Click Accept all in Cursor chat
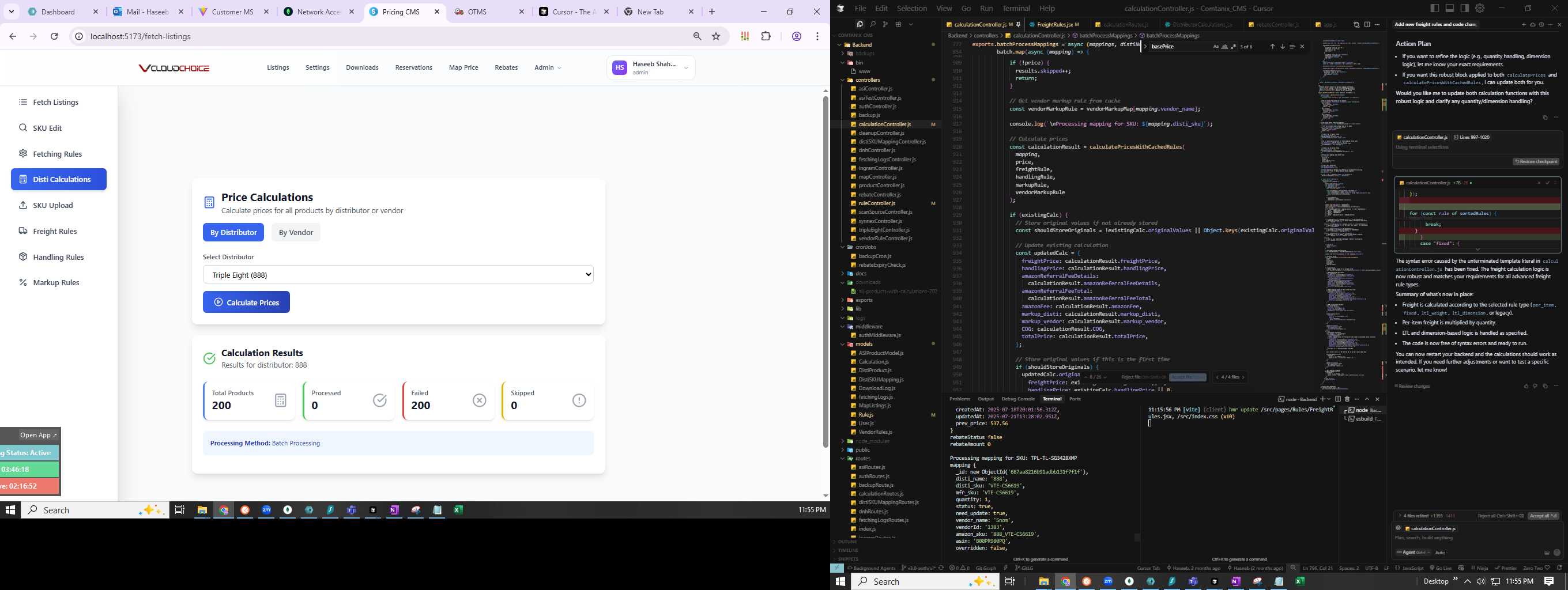 1543,516
